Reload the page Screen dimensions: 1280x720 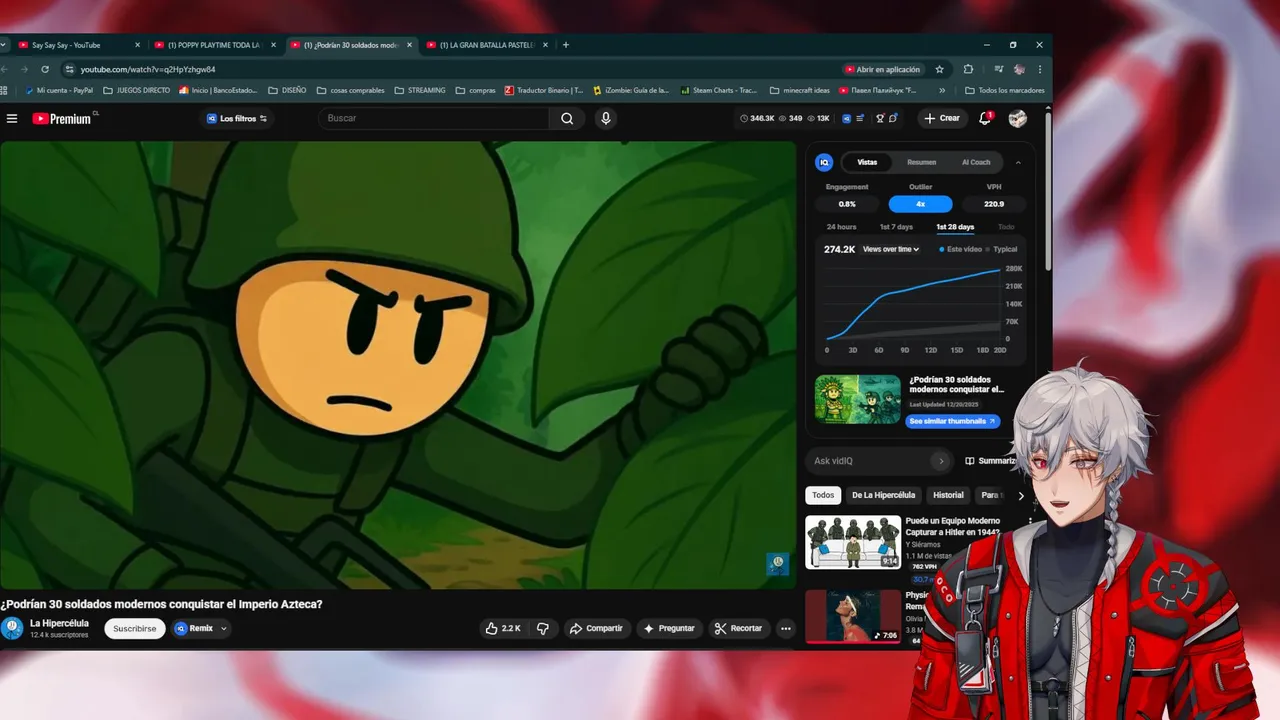pyautogui.click(x=45, y=69)
